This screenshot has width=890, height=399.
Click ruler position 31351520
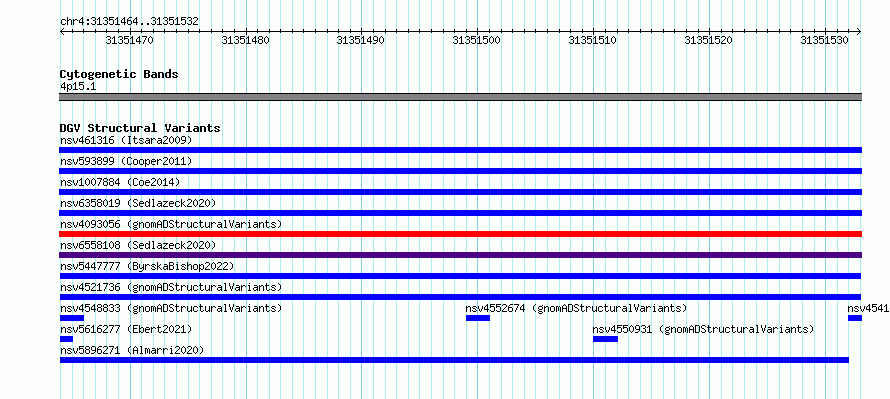(708, 40)
